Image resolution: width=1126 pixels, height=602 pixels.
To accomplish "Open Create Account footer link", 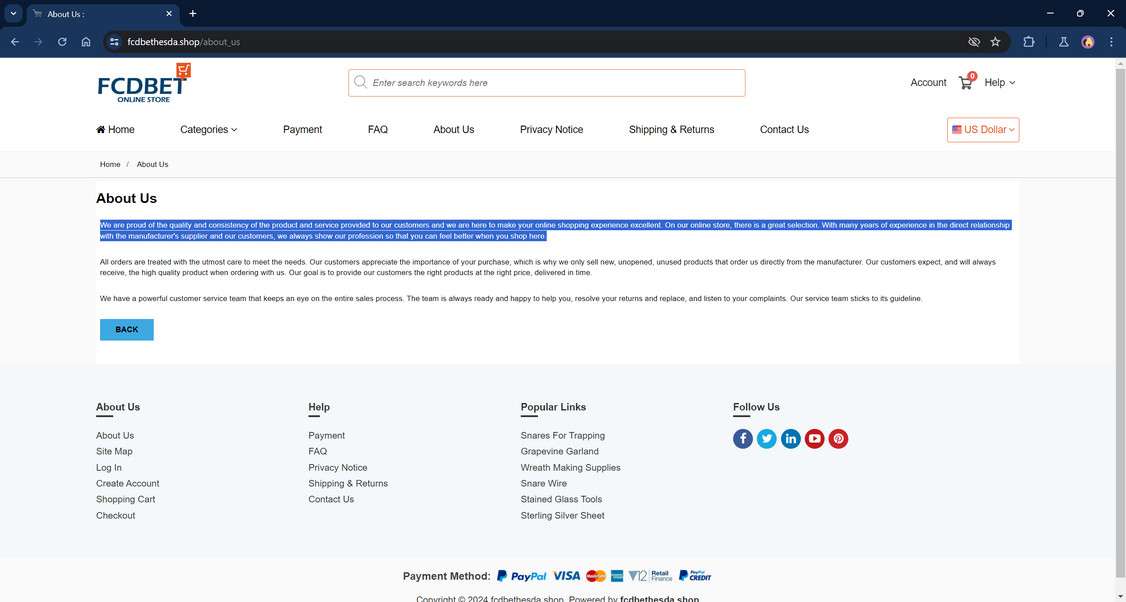I will (x=128, y=483).
